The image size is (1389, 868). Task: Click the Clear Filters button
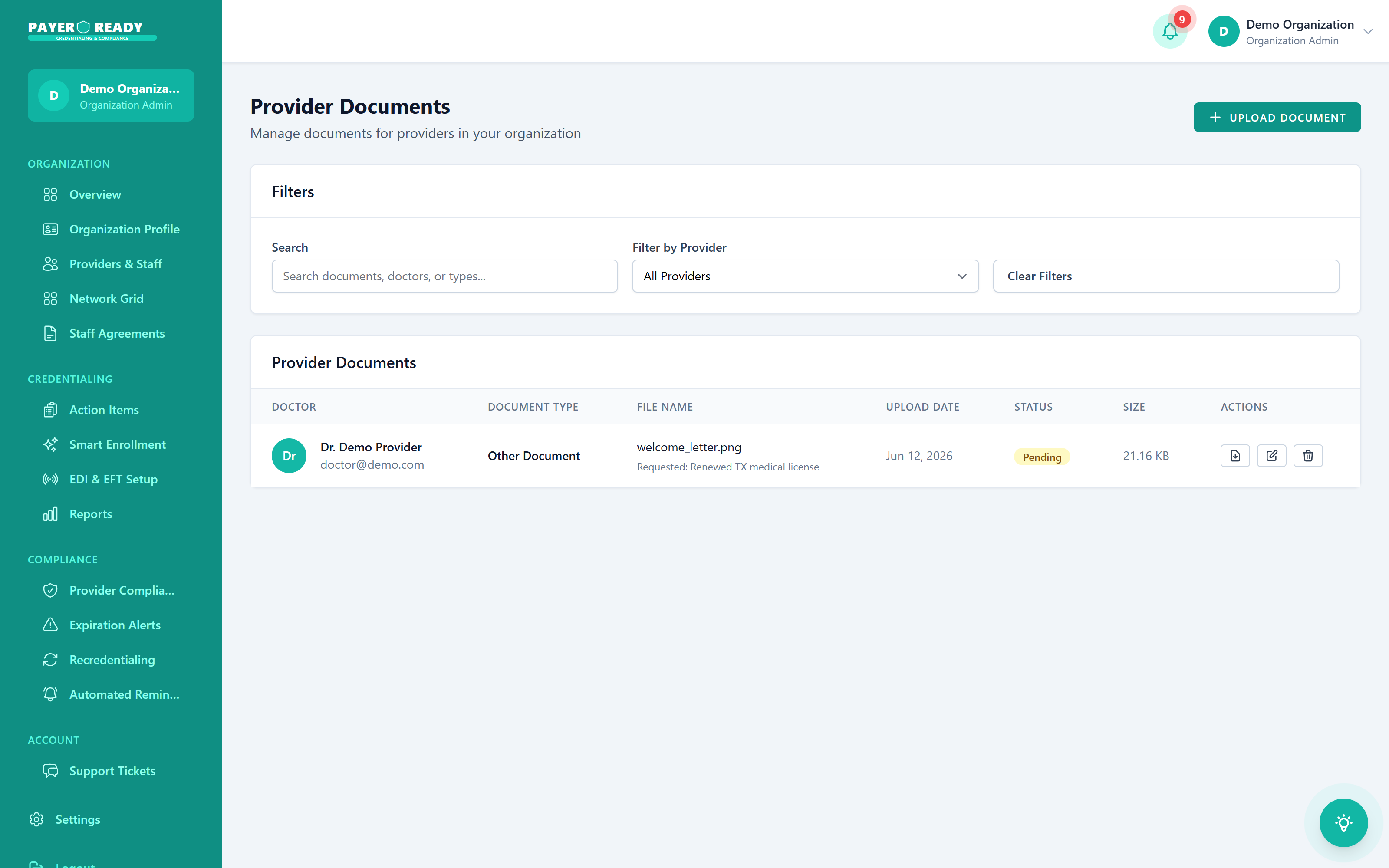pyautogui.click(x=1166, y=276)
